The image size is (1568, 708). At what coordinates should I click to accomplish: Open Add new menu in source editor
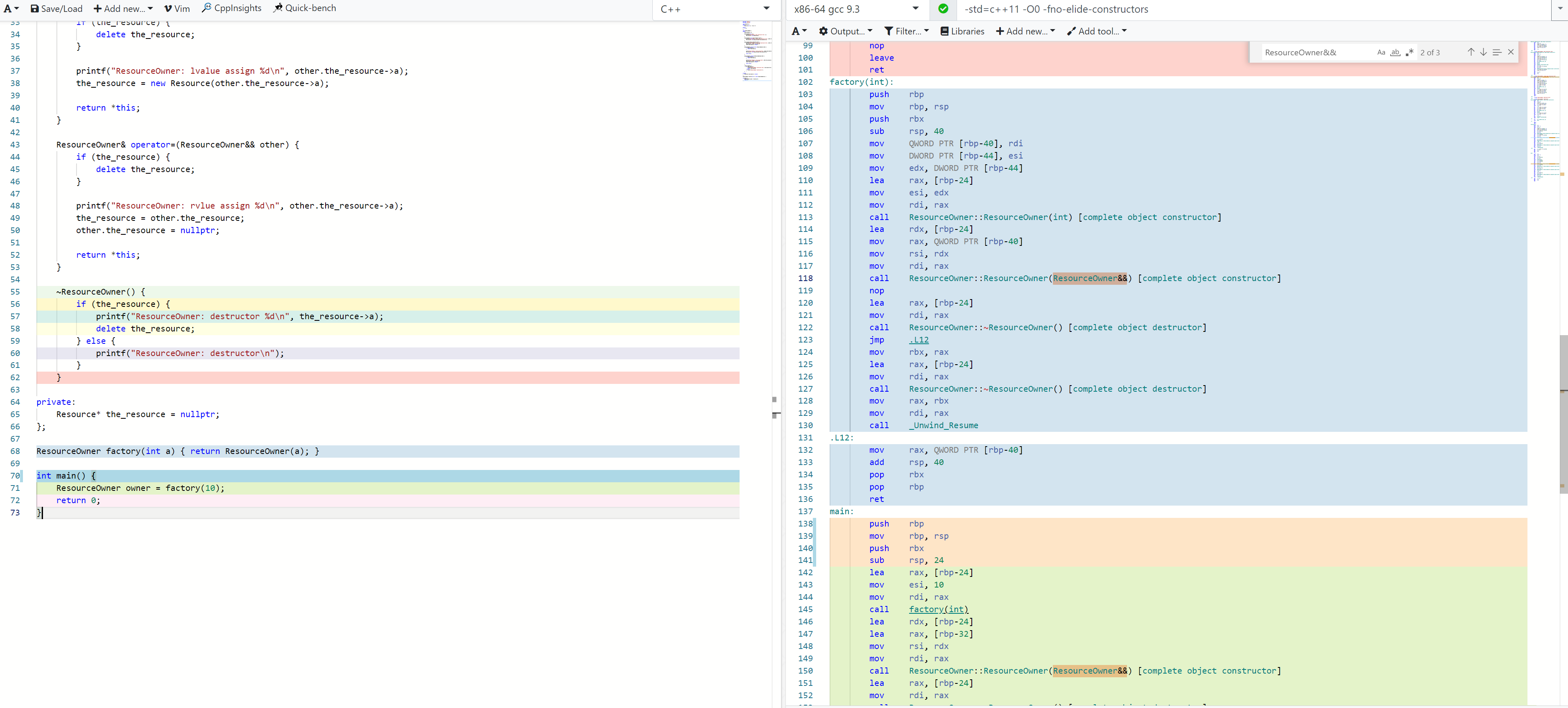pos(123,9)
